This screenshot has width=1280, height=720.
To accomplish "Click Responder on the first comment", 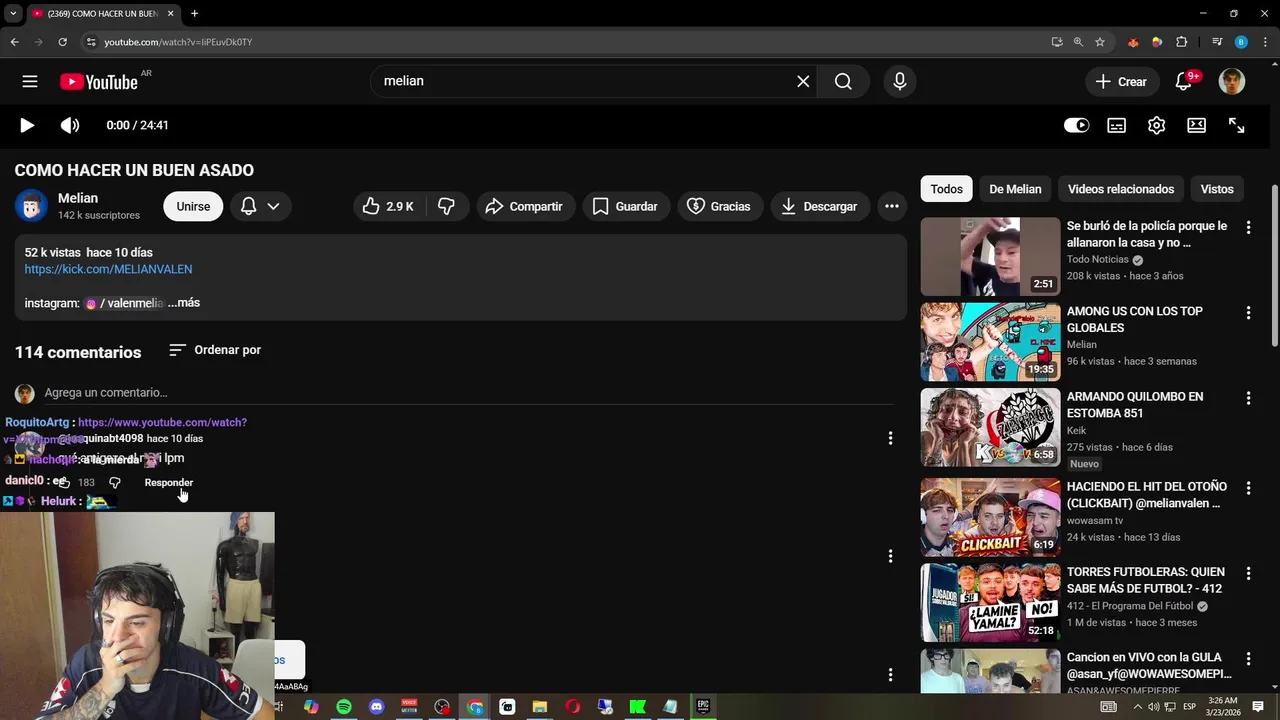I will click(168, 483).
